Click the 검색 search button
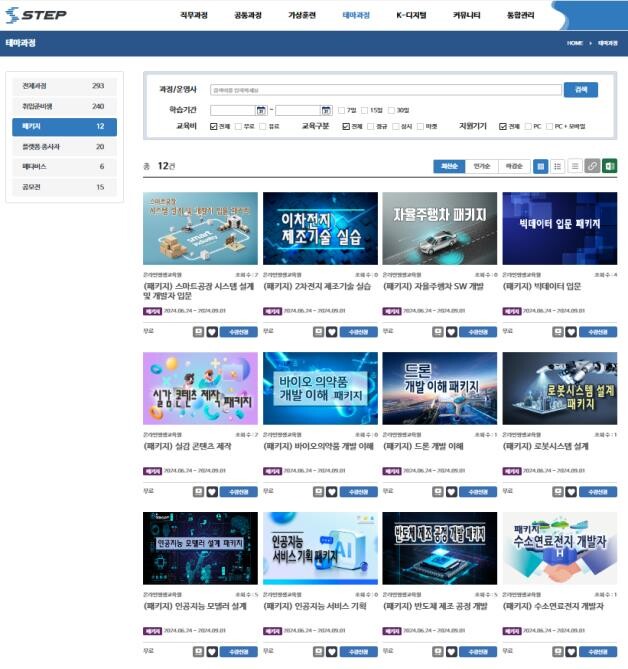Screen dimensions: 628x669 (x=580, y=90)
